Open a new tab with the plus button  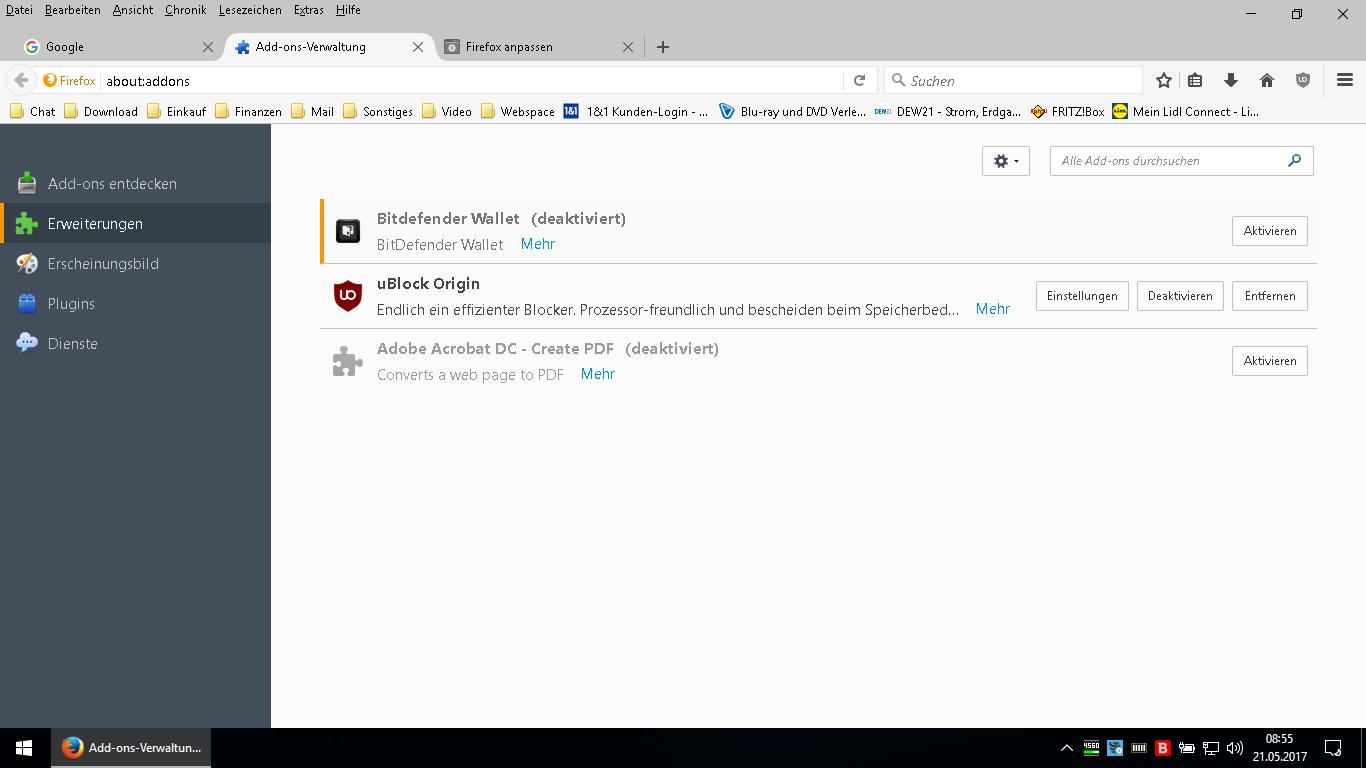[662, 47]
